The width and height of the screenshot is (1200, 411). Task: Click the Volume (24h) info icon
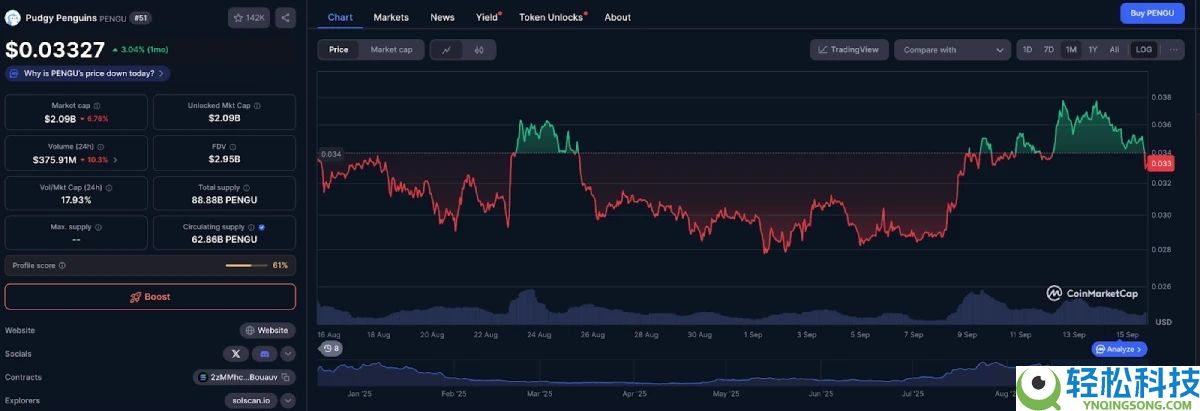(101, 146)
